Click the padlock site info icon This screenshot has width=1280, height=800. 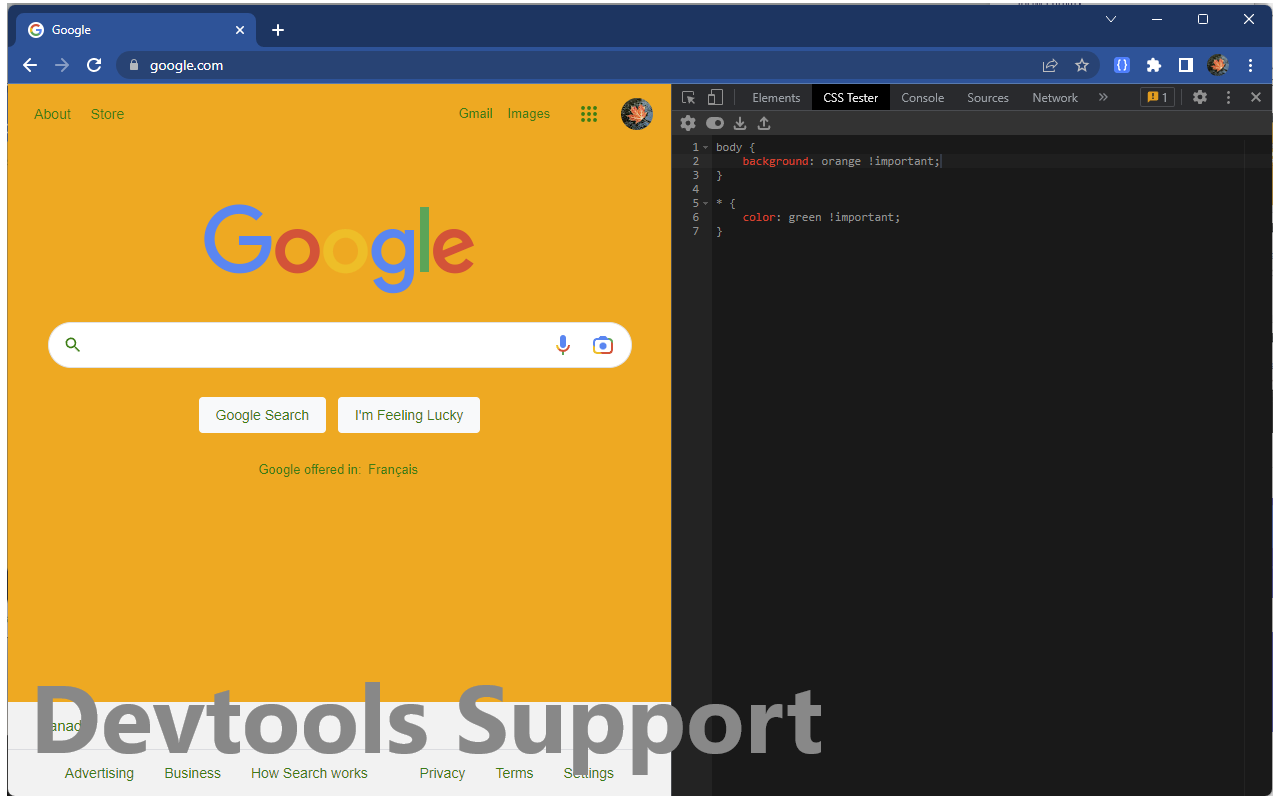pos(133,65)
